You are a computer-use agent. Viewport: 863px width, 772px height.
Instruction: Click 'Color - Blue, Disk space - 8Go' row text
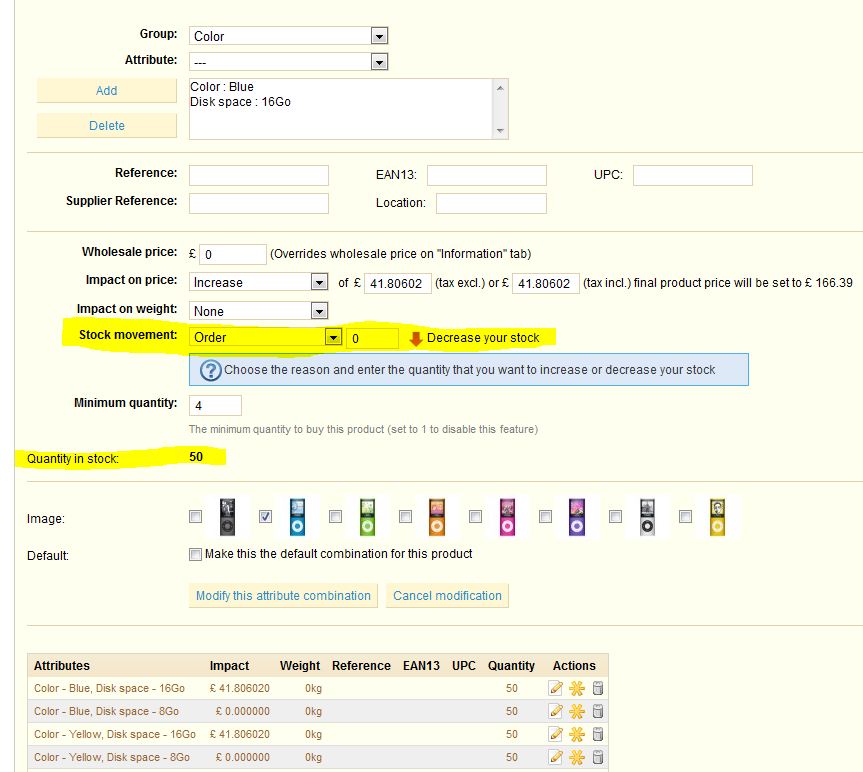[106, 711]
